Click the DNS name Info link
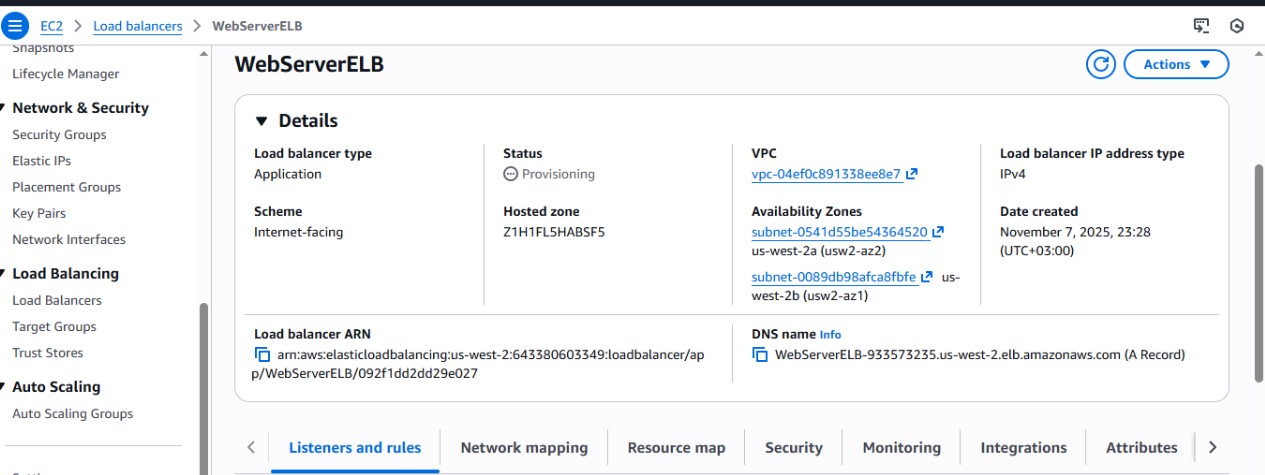1265x475 pixels. pos(831,335)
